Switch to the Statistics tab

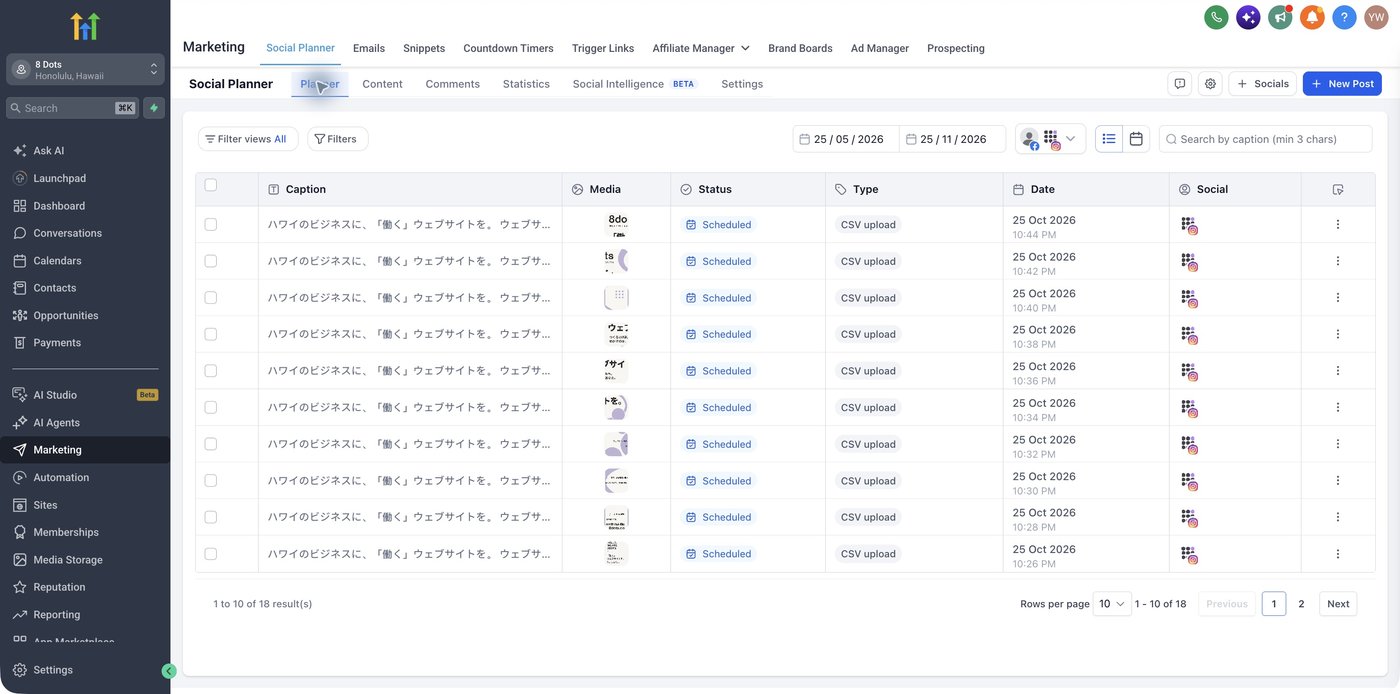pyautogui.click(x=526, y=84)
